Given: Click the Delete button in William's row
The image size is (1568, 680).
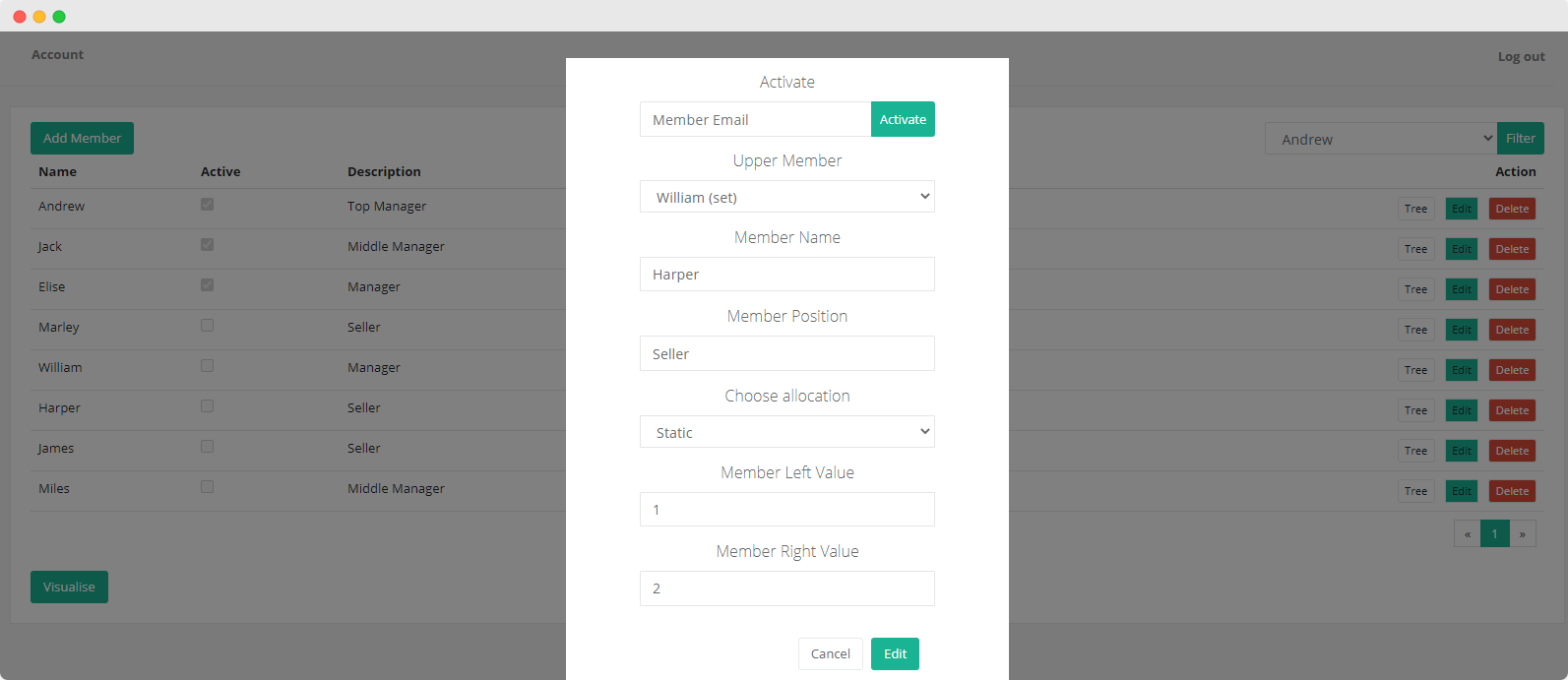Looking at the screenshot, I should coord(1512,370).
